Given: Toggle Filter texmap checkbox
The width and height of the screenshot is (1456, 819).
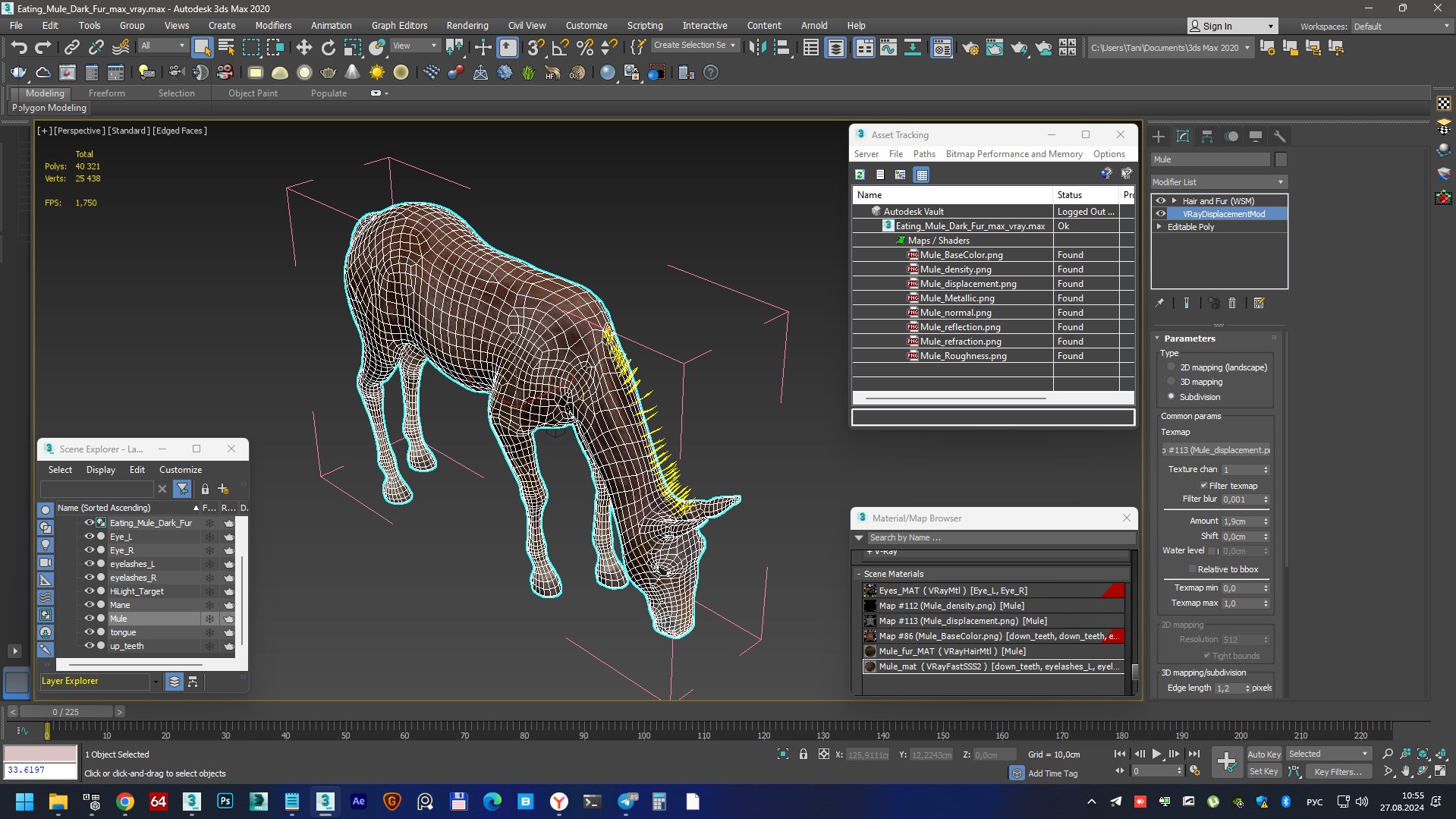Looking at the screenshot, I should pos(1203,486).
